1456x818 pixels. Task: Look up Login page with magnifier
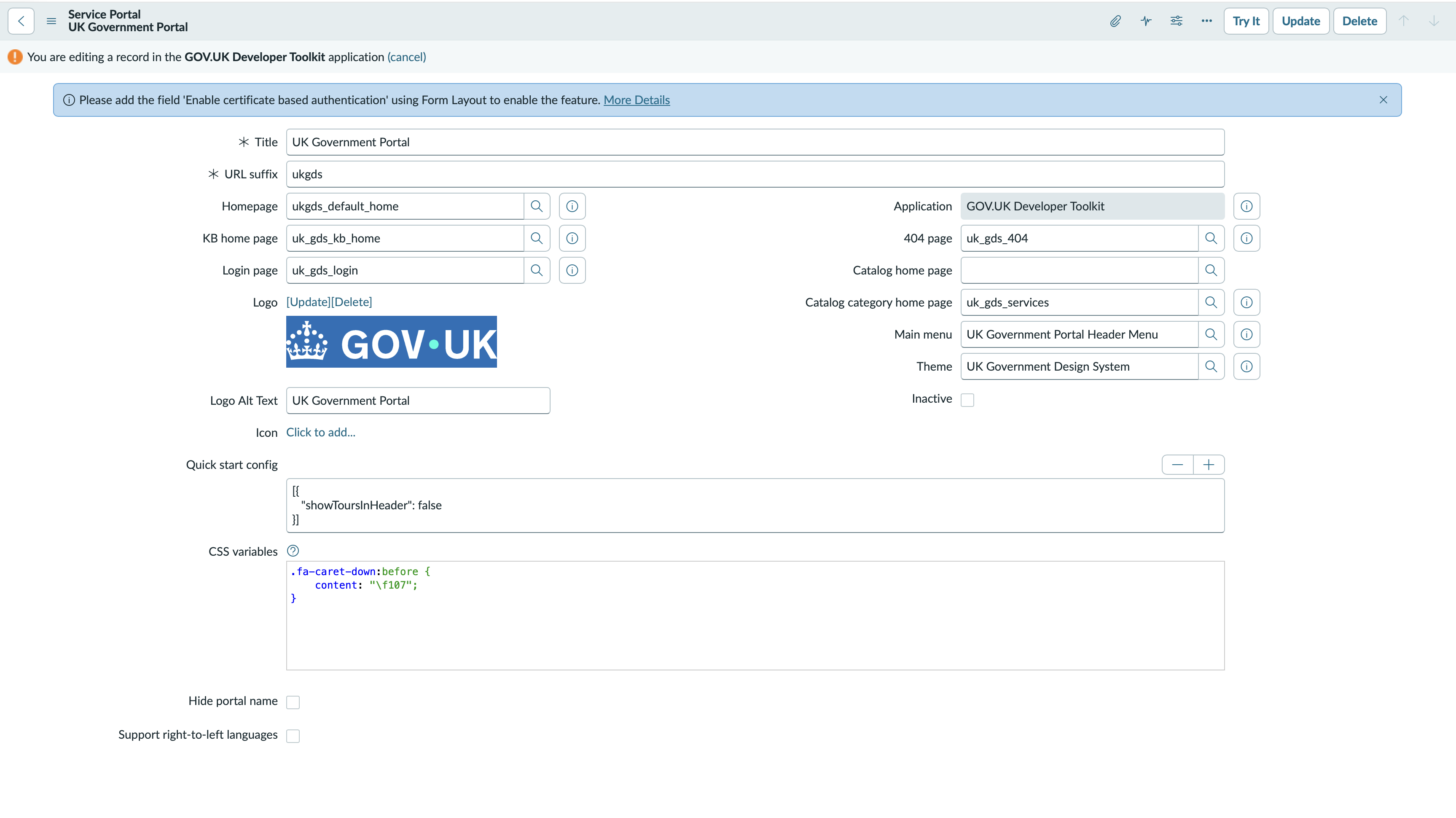click(x=537, y=270)
